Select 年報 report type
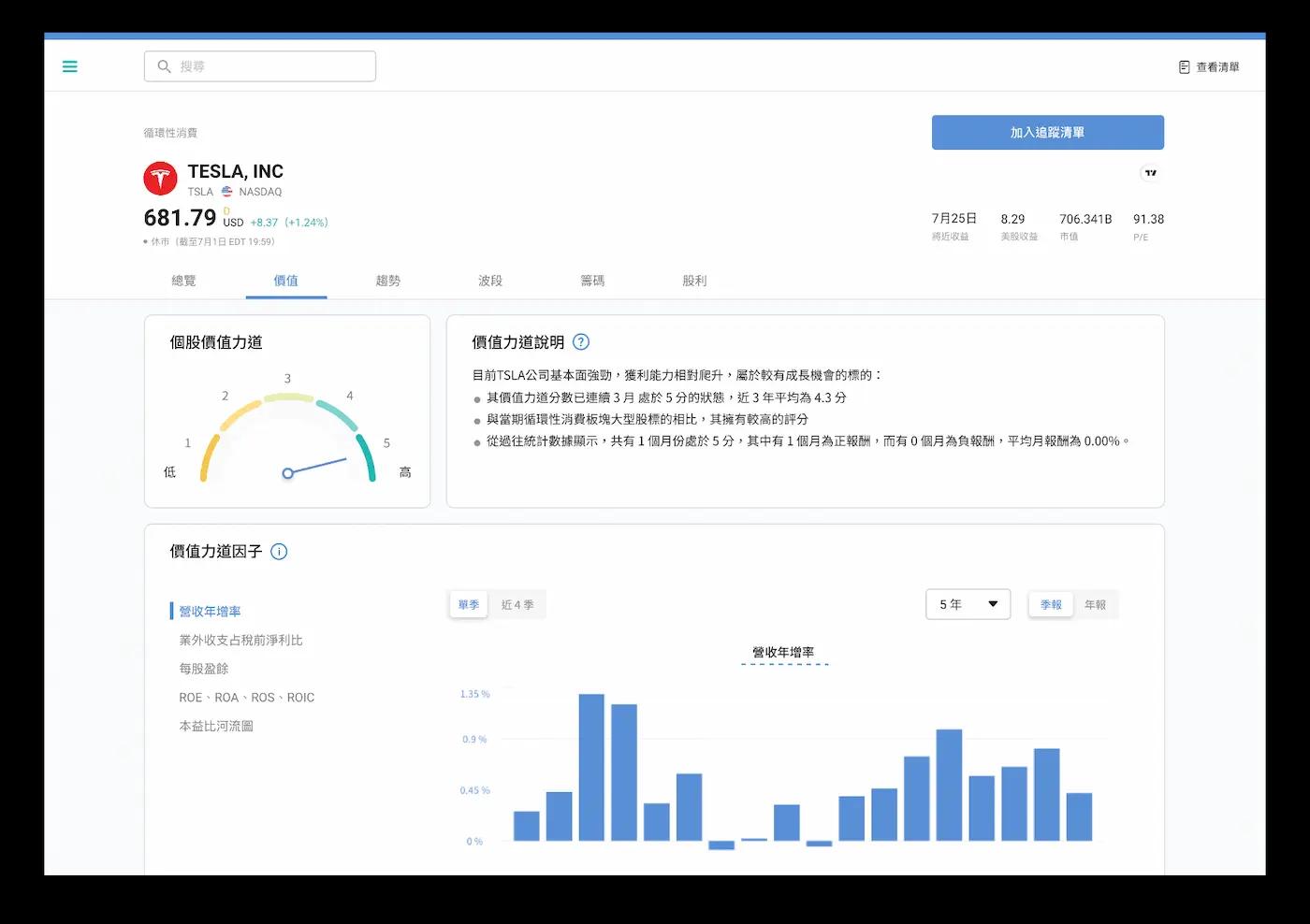The image size is (1310, 924). point(1095,605)
